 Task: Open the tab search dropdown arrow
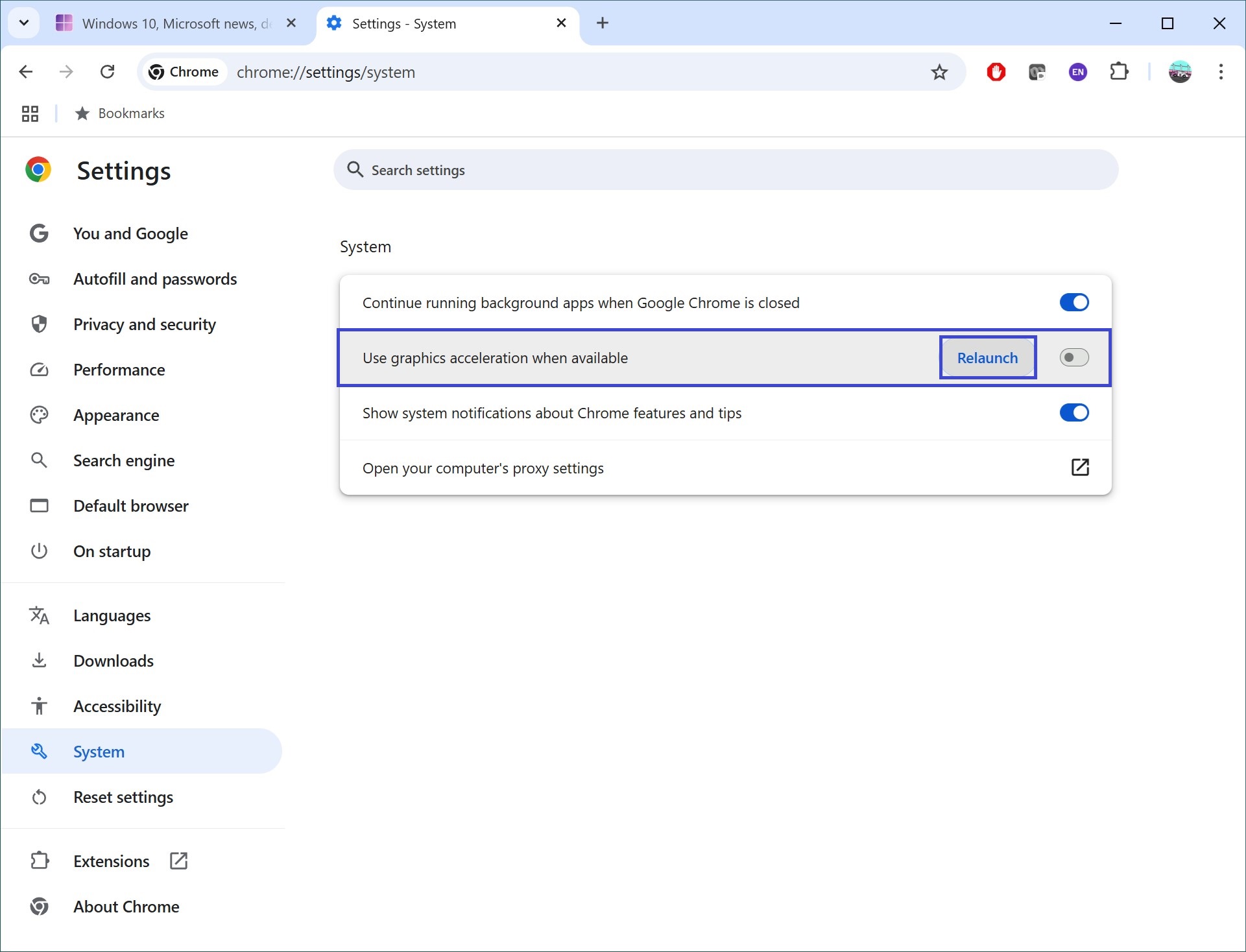(24, 23)
